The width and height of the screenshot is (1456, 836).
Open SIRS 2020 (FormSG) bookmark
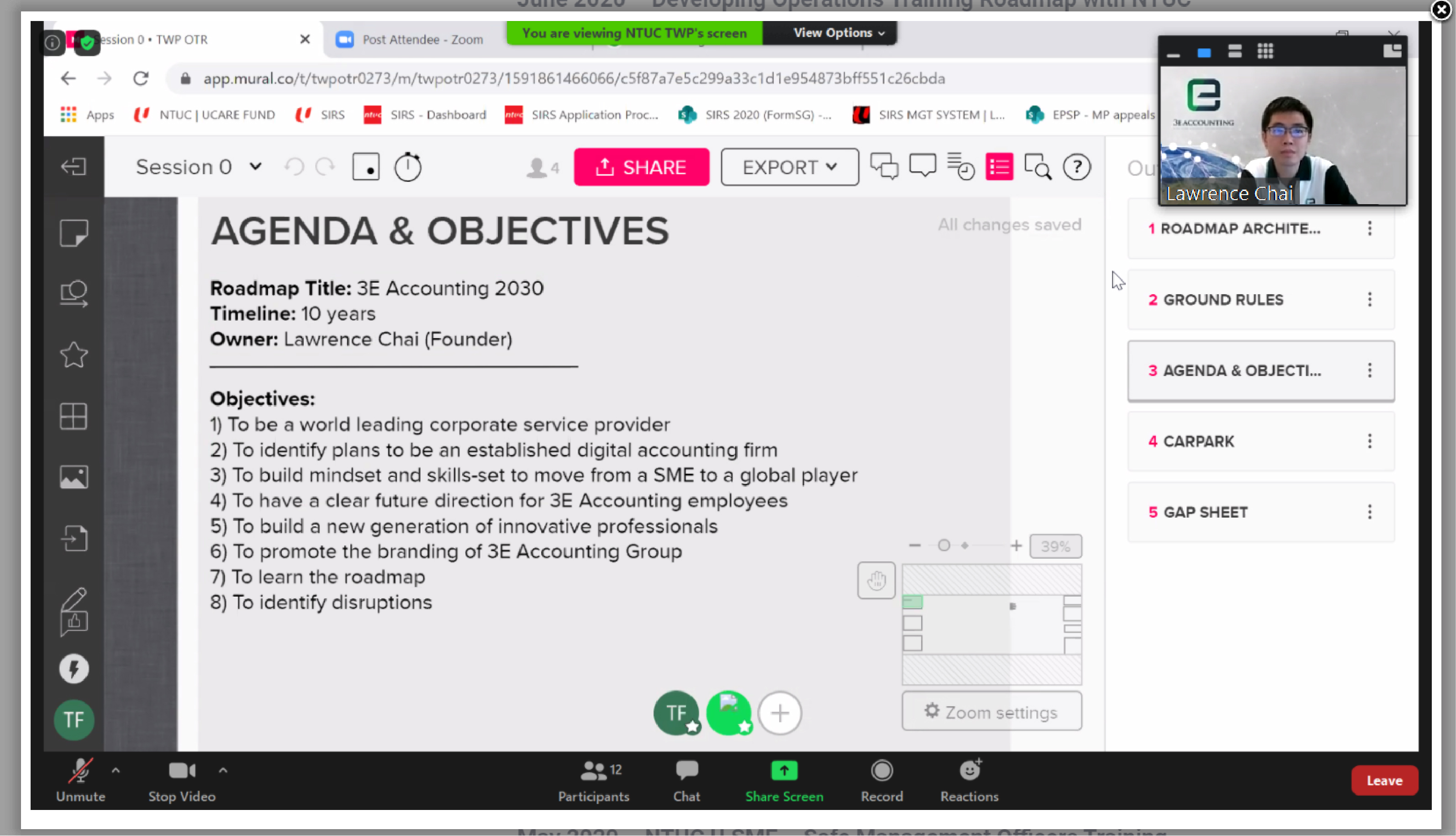754,114
